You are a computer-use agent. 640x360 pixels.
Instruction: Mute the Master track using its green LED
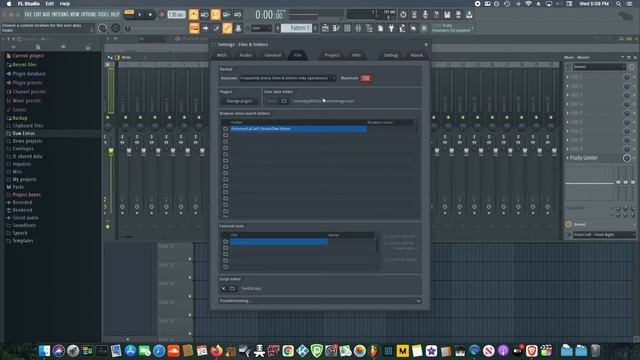(108, 118)
